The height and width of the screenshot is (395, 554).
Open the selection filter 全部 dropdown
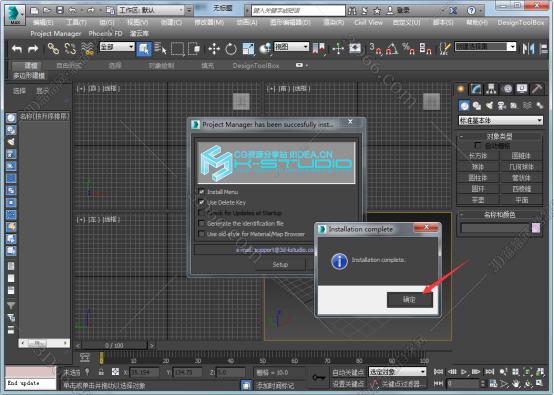click(117, 47)
